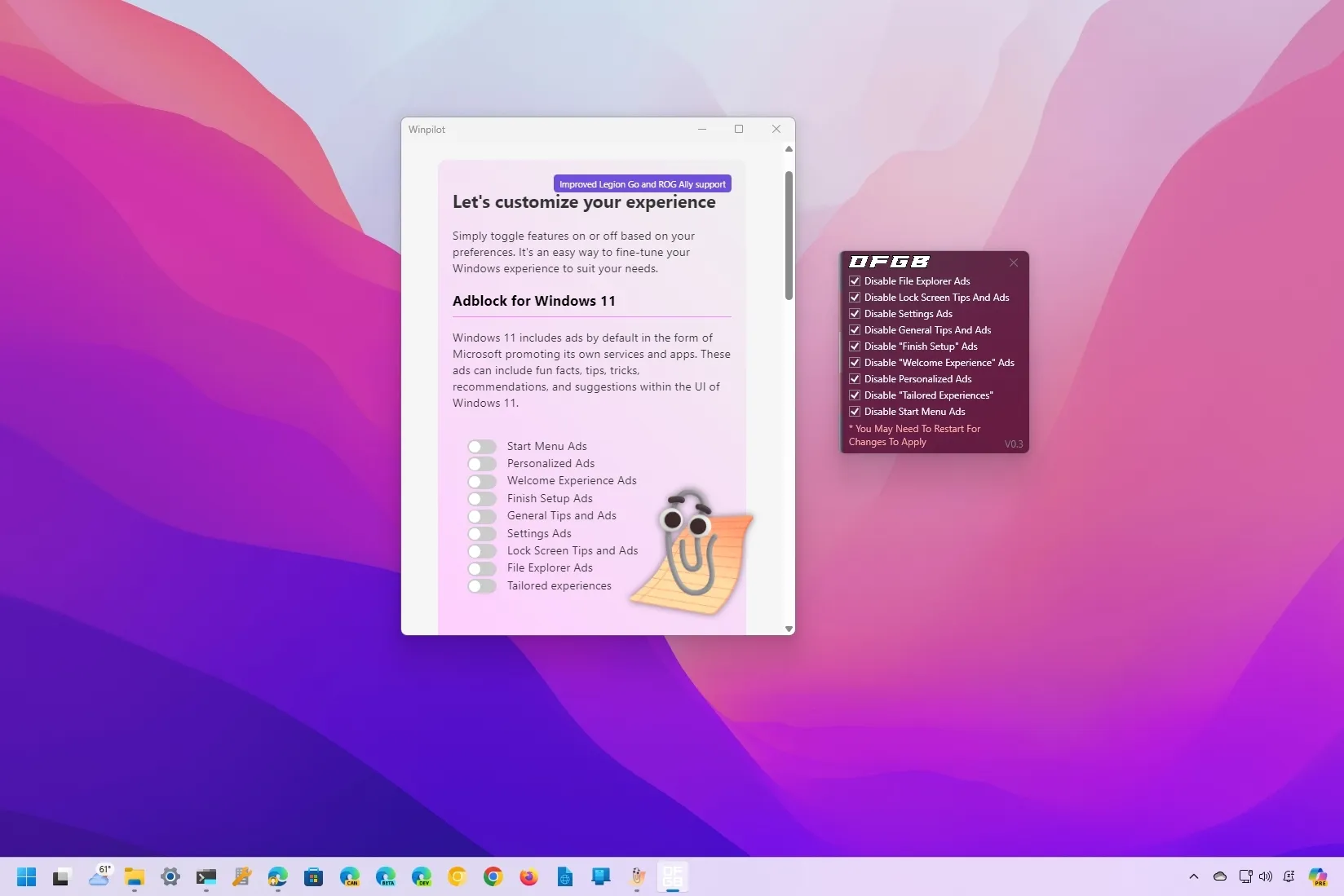The image size is (1344, 896).
Task: Open Microsoft Store from the taskbar
Action: tap(314, 877)
